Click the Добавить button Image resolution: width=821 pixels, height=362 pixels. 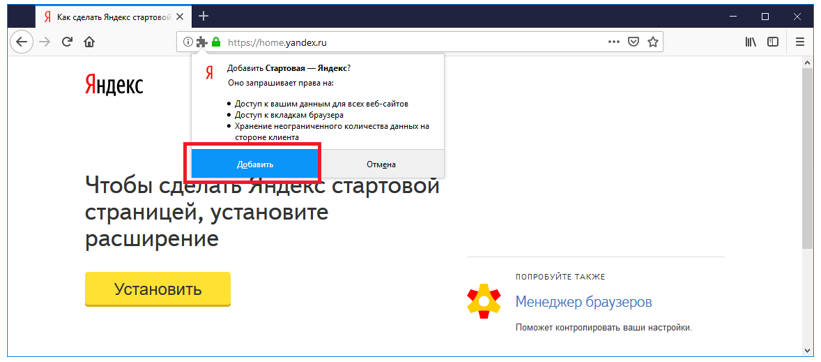[x=255, y=164]
